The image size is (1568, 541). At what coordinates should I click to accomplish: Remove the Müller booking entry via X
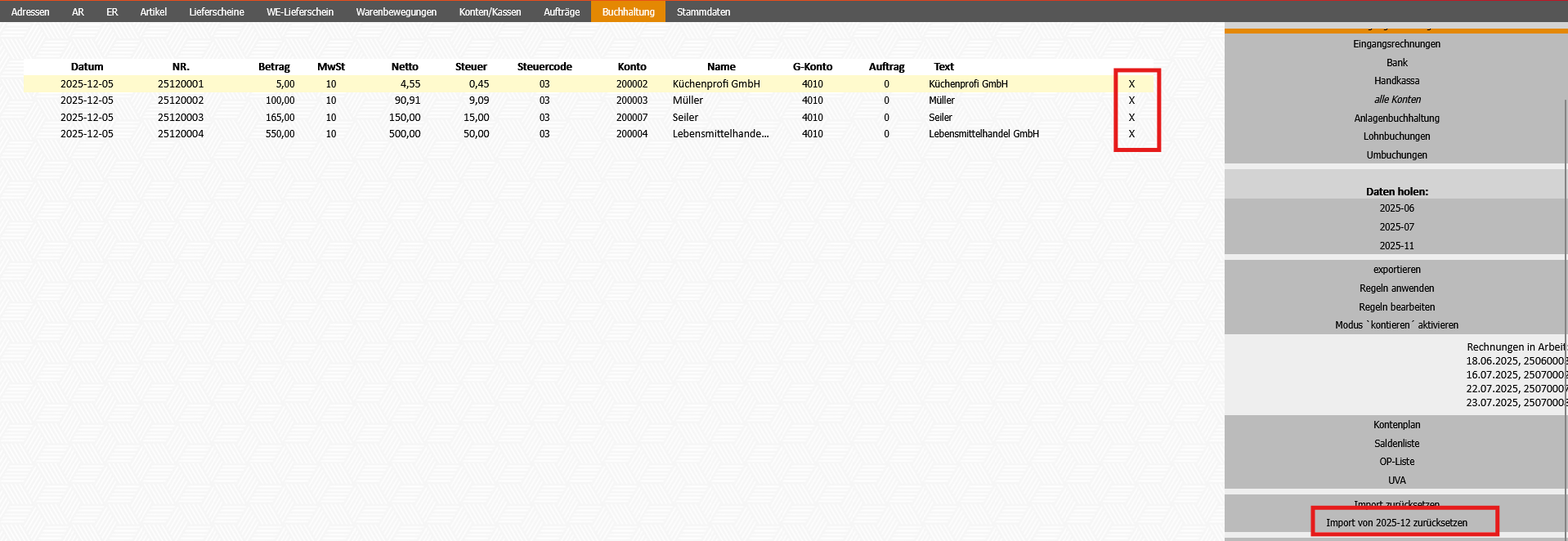click(1131, 101)
